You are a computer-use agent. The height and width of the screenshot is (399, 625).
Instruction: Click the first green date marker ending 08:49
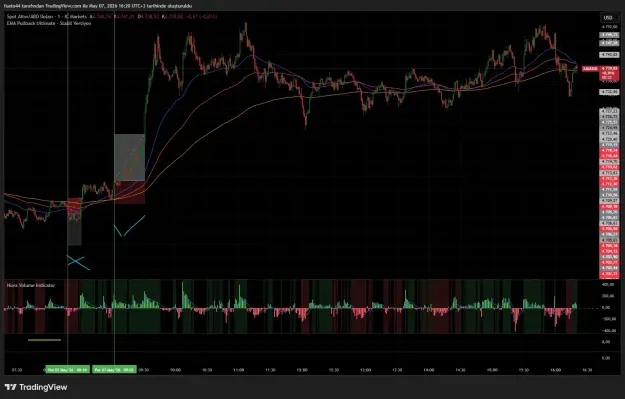67,370
